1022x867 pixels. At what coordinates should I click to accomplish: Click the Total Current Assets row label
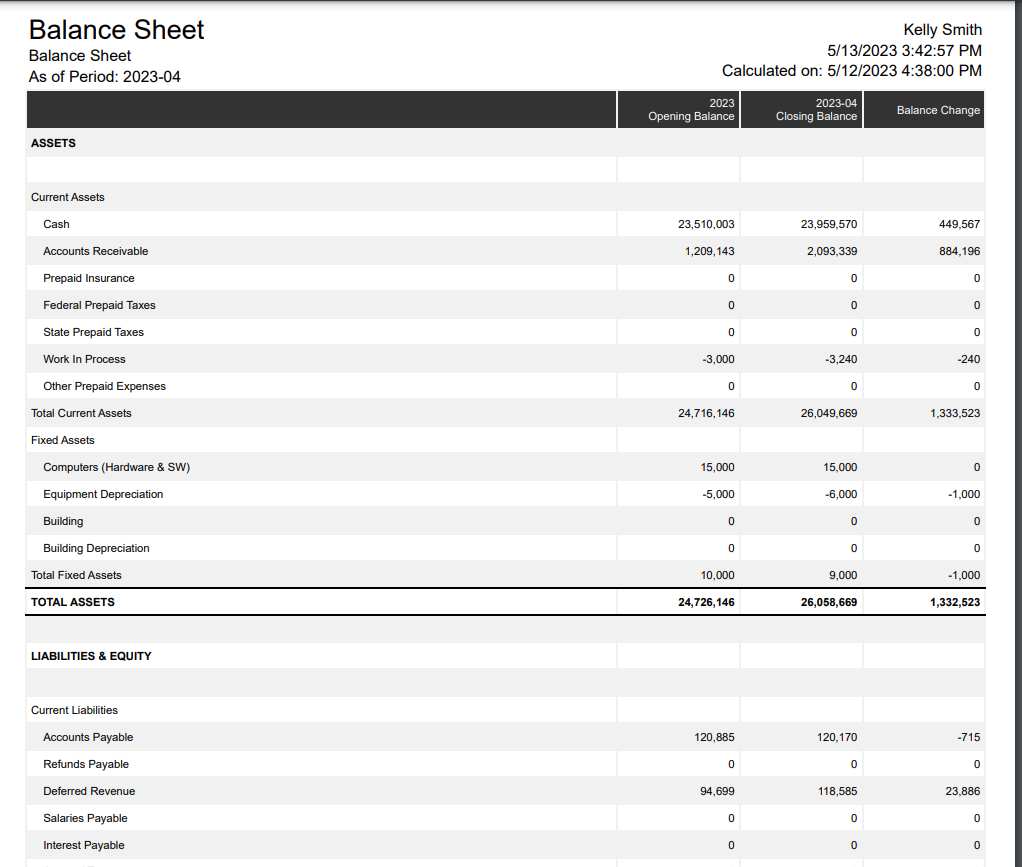(81, 413)
